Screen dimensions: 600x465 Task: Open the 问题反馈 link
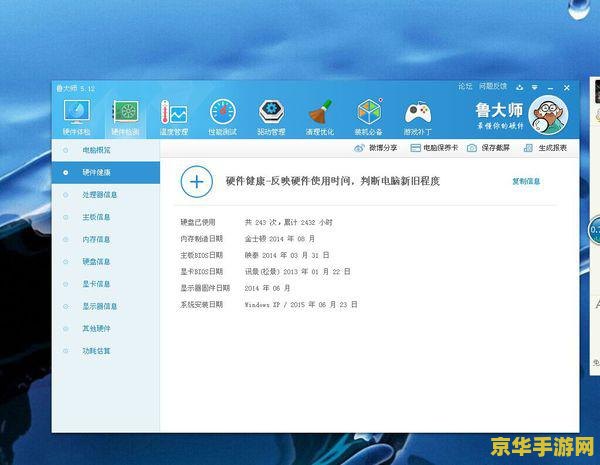click(x=492, y=86)
